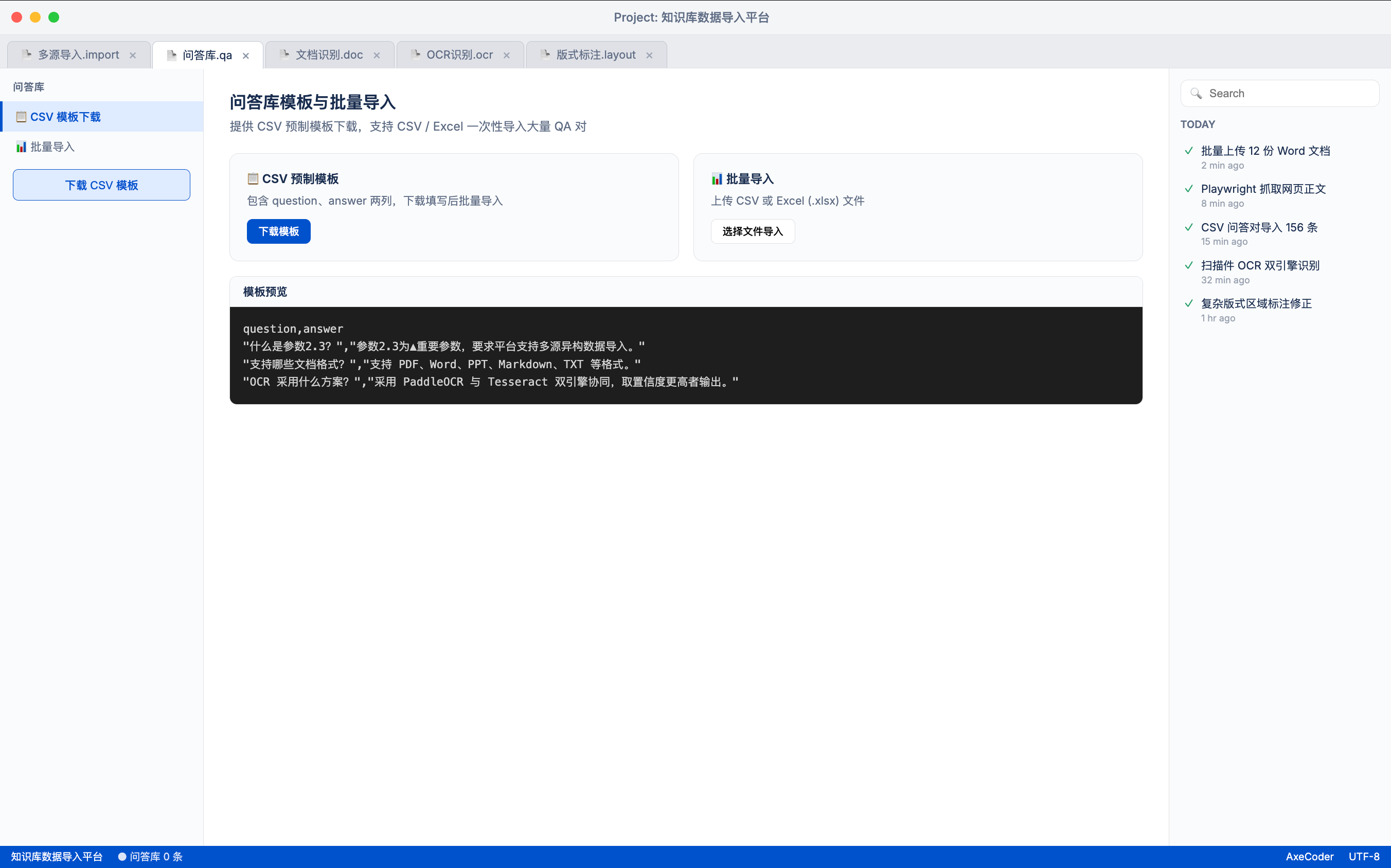Close the OCR识别.ocr tab
The image size is (1391, 868).
pos(507,55)
